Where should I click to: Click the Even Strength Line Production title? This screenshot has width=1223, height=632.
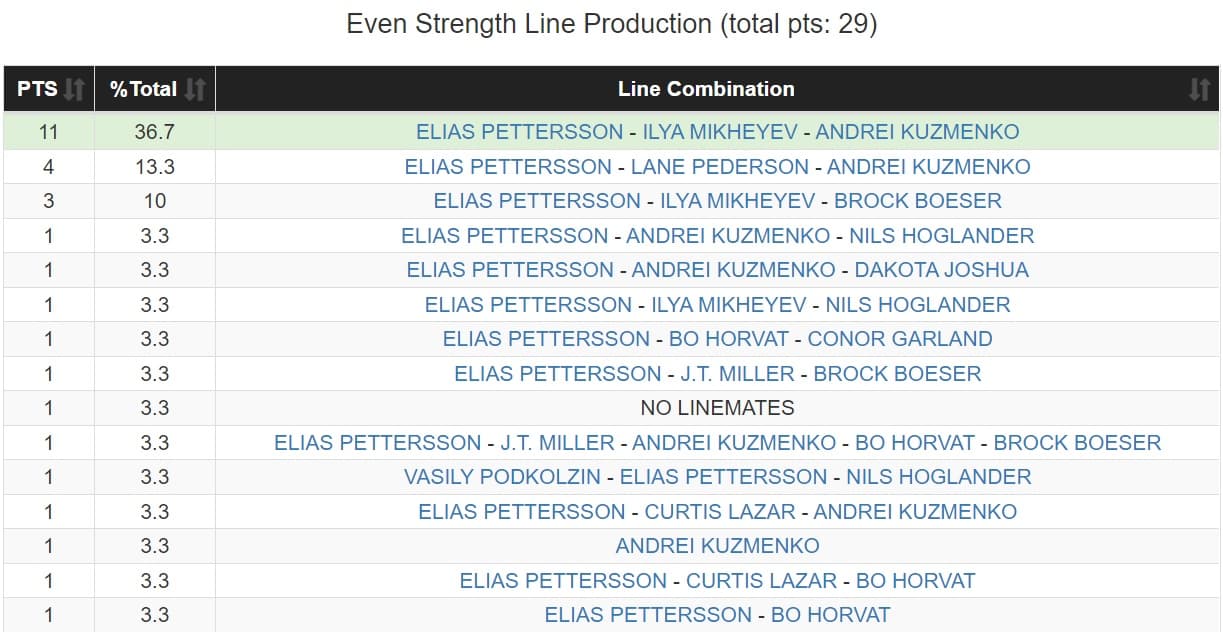click(x=611, y=24)
